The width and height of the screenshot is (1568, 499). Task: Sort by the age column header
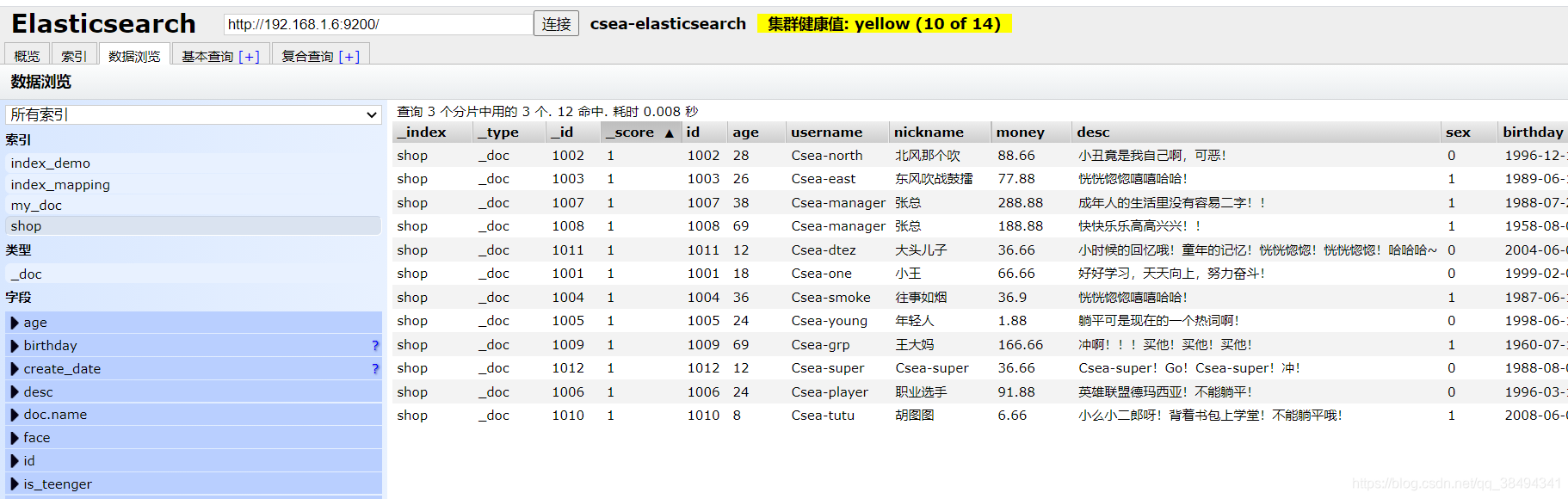point(756,132)
